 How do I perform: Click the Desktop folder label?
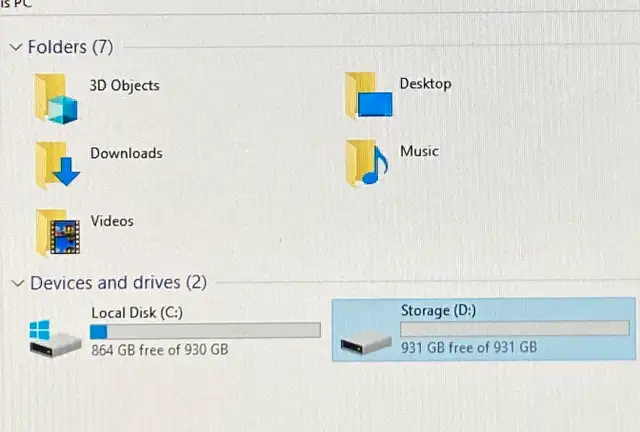point(425,84)
